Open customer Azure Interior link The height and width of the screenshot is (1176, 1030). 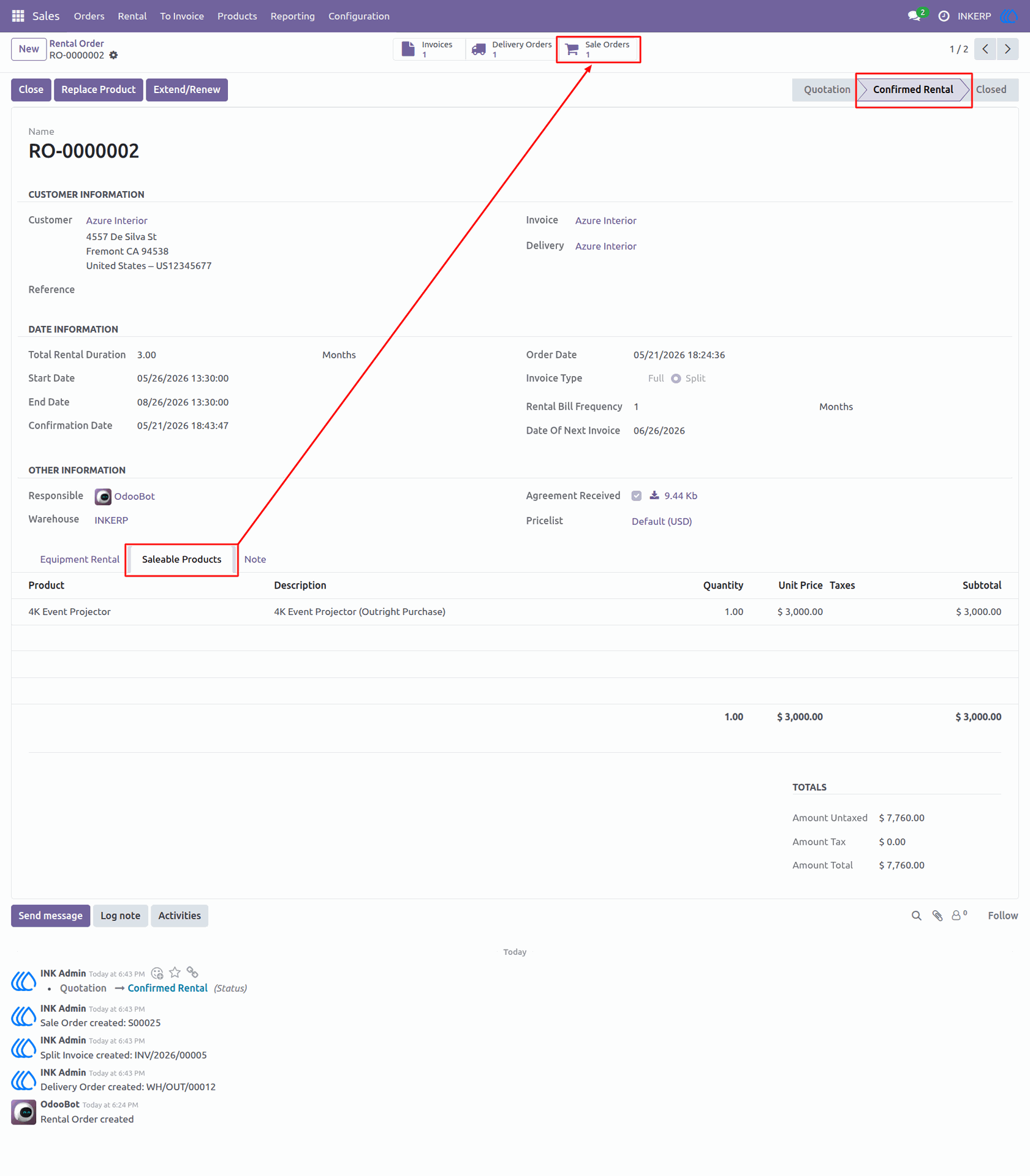pos(116,221)
